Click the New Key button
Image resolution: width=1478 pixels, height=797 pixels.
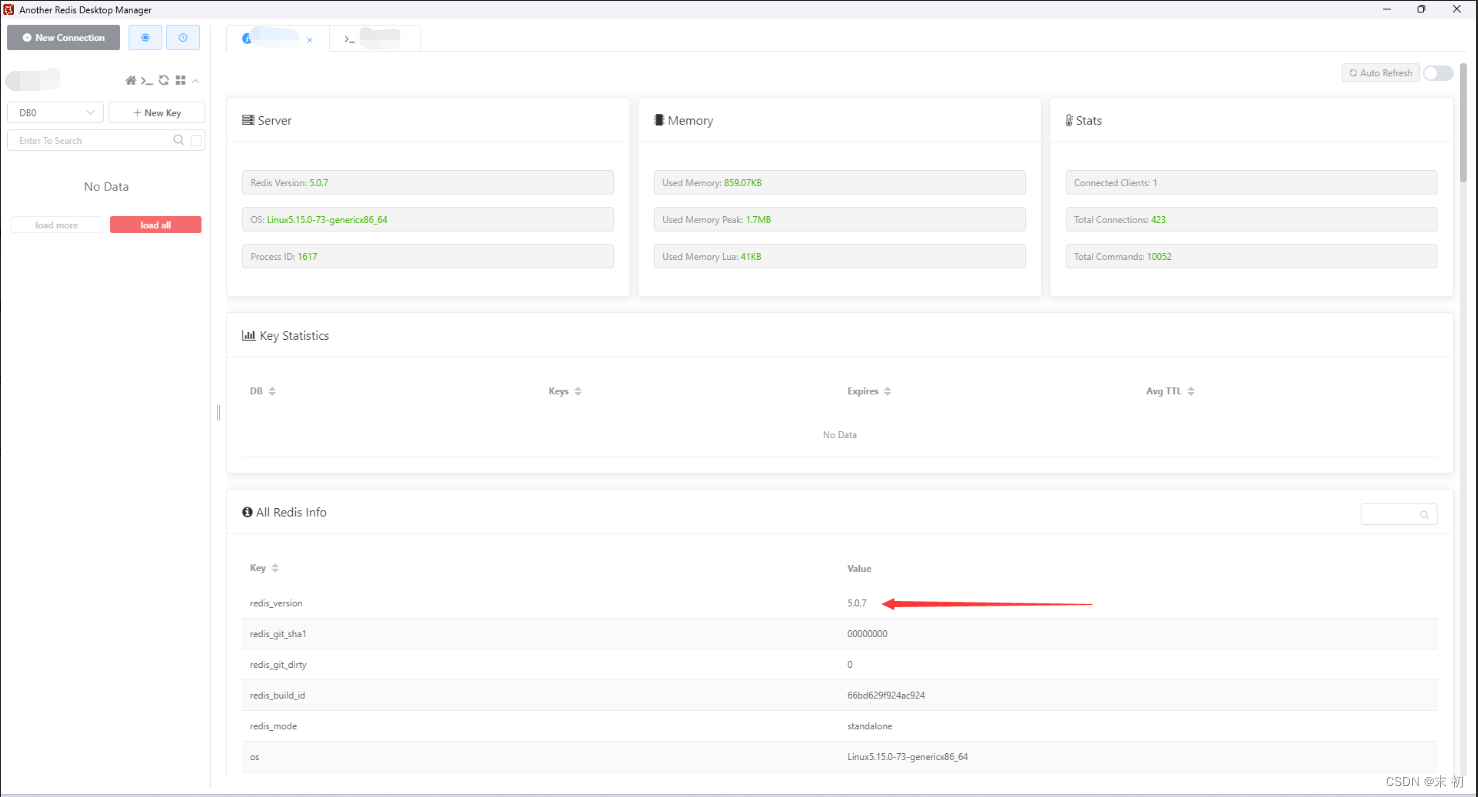[157, 113]
